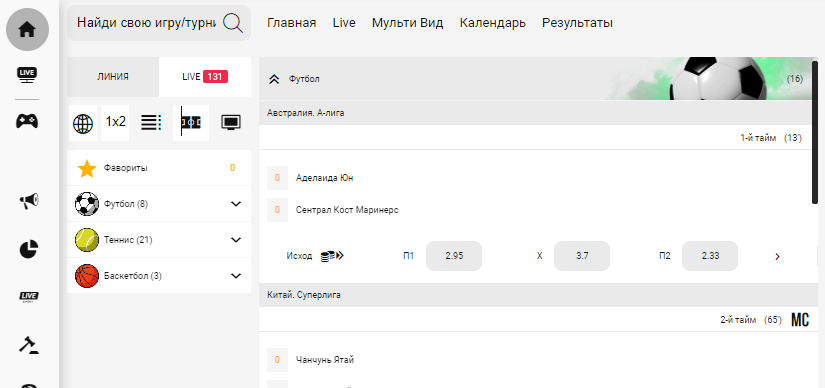Bet on П1 odds 2.95
Screen dimensions: 825x388
[454, 256]
